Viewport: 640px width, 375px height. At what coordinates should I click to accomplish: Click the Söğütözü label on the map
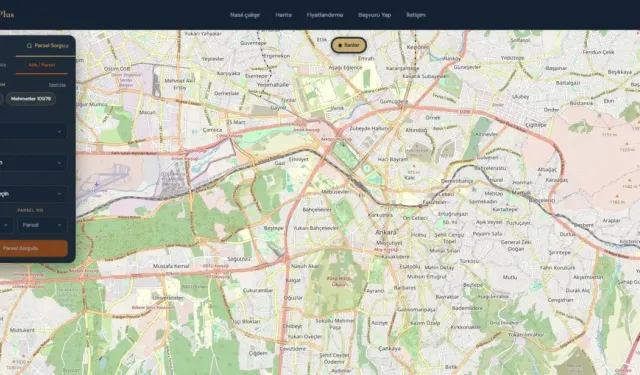tap(239, 259)
